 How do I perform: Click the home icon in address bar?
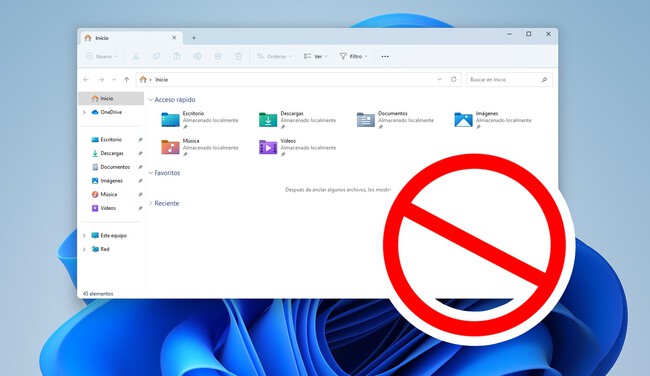point(143,79)
